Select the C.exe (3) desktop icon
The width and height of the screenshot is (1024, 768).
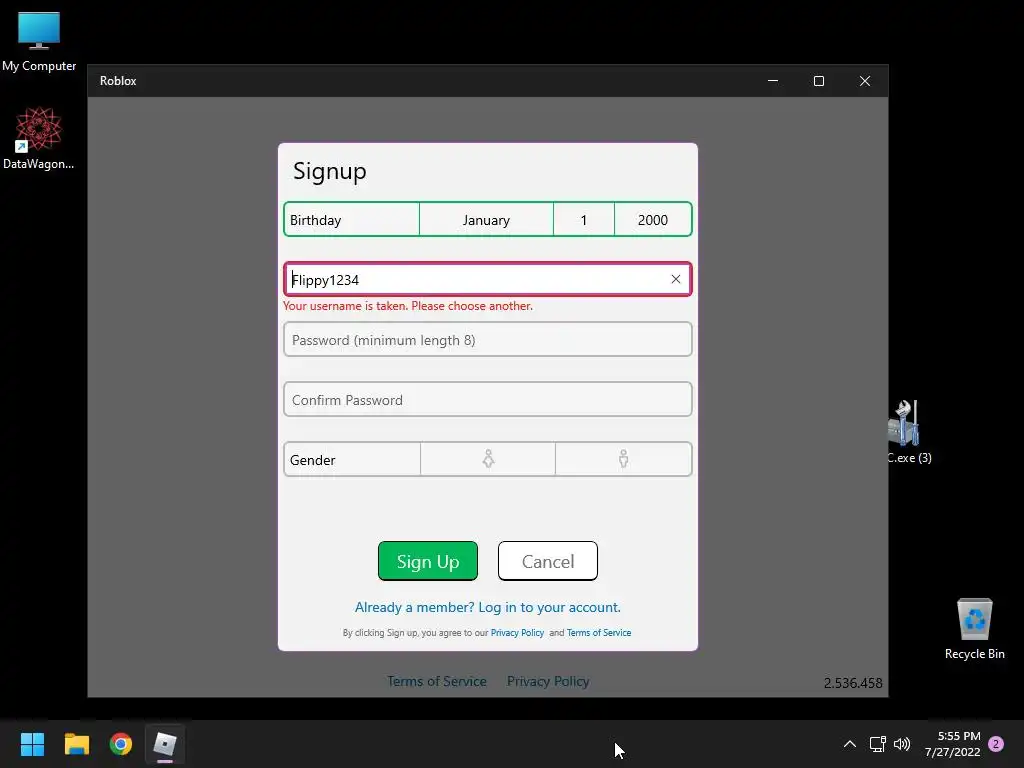[909, 432]
